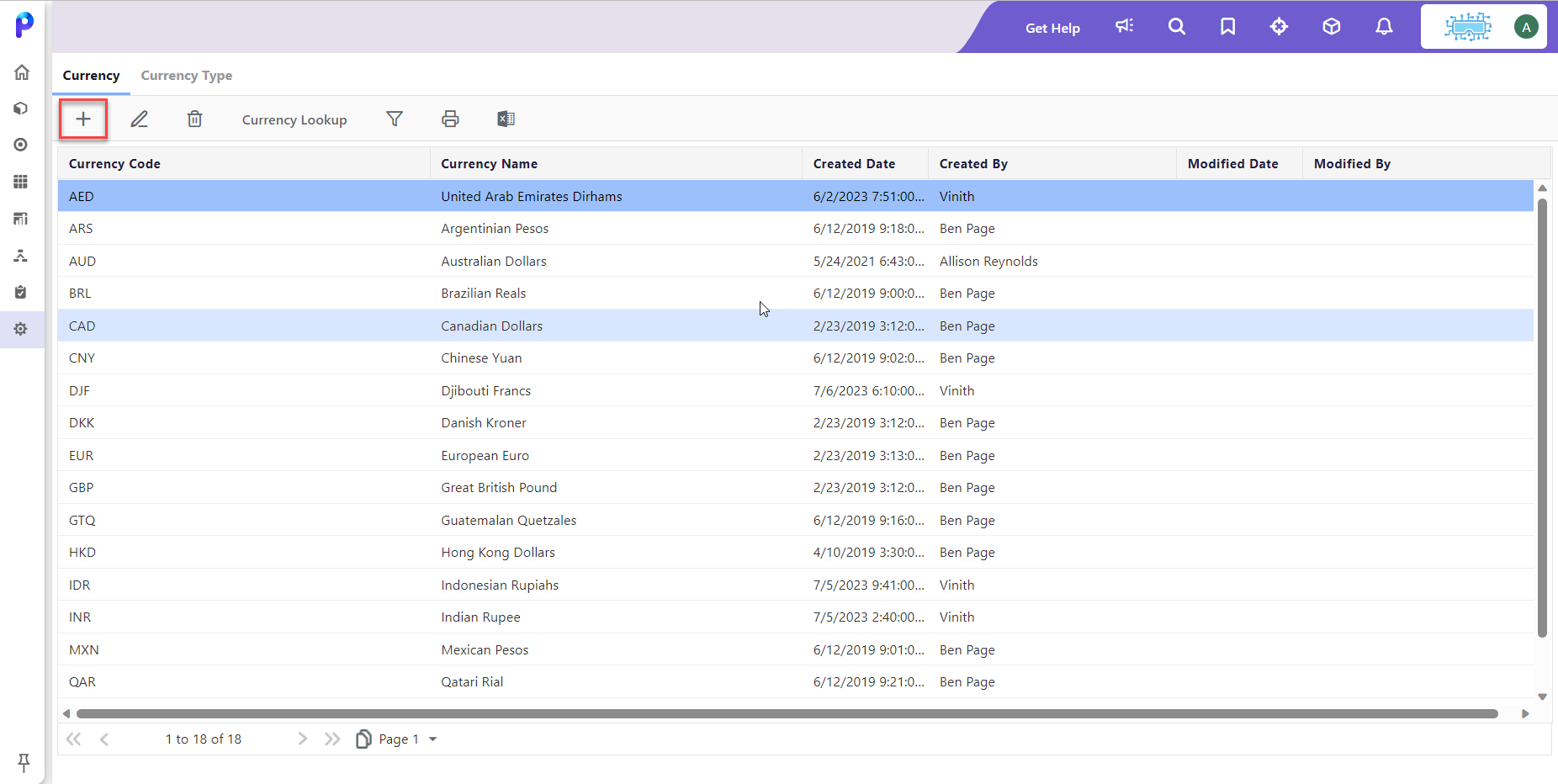Select Great British Pound cell

[x=616, y=488]
